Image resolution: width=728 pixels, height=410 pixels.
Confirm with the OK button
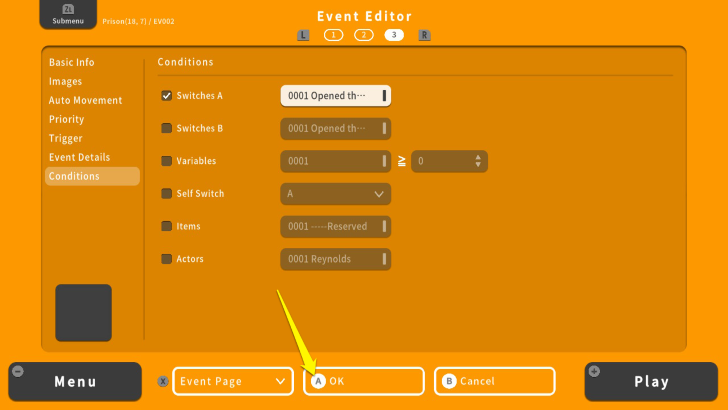(364, 381)
